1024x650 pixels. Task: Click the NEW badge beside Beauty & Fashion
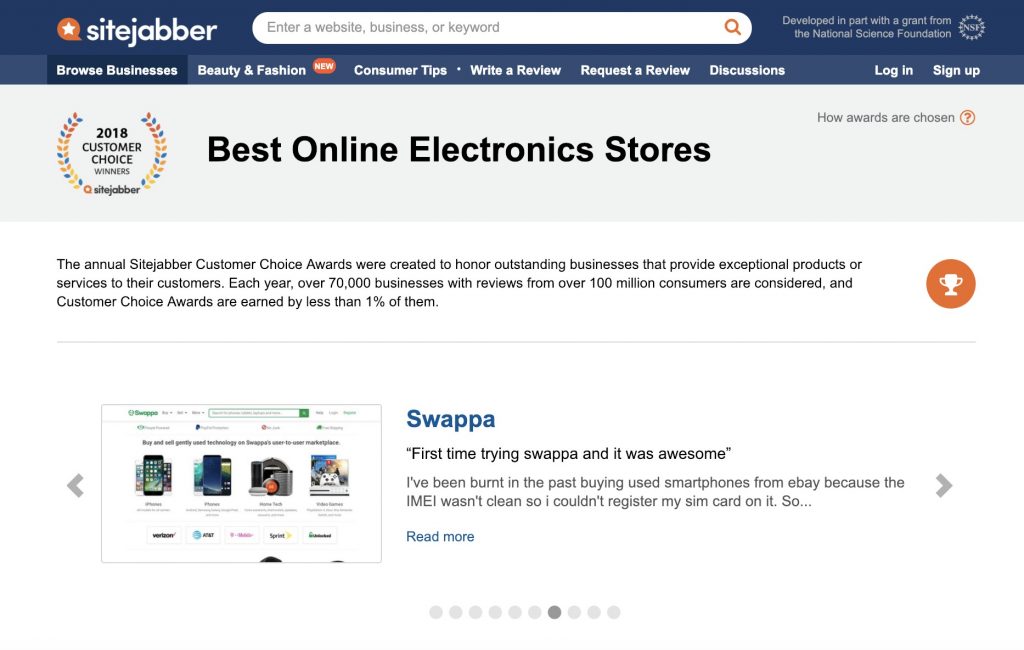click(324, 66)
